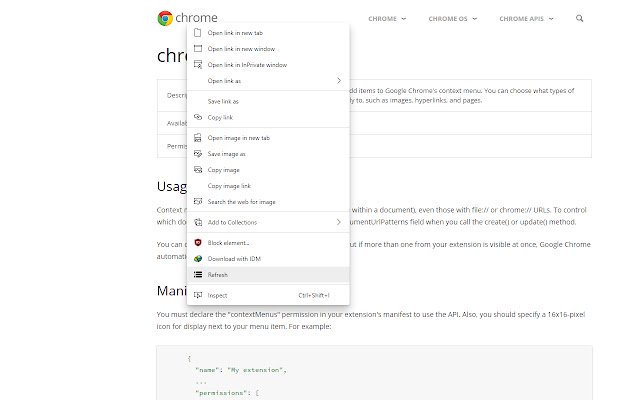The height and width of the screenshot is (400, 640).
Task: Click the "name": "My extension" code line
Action: (x=241, y=370)
